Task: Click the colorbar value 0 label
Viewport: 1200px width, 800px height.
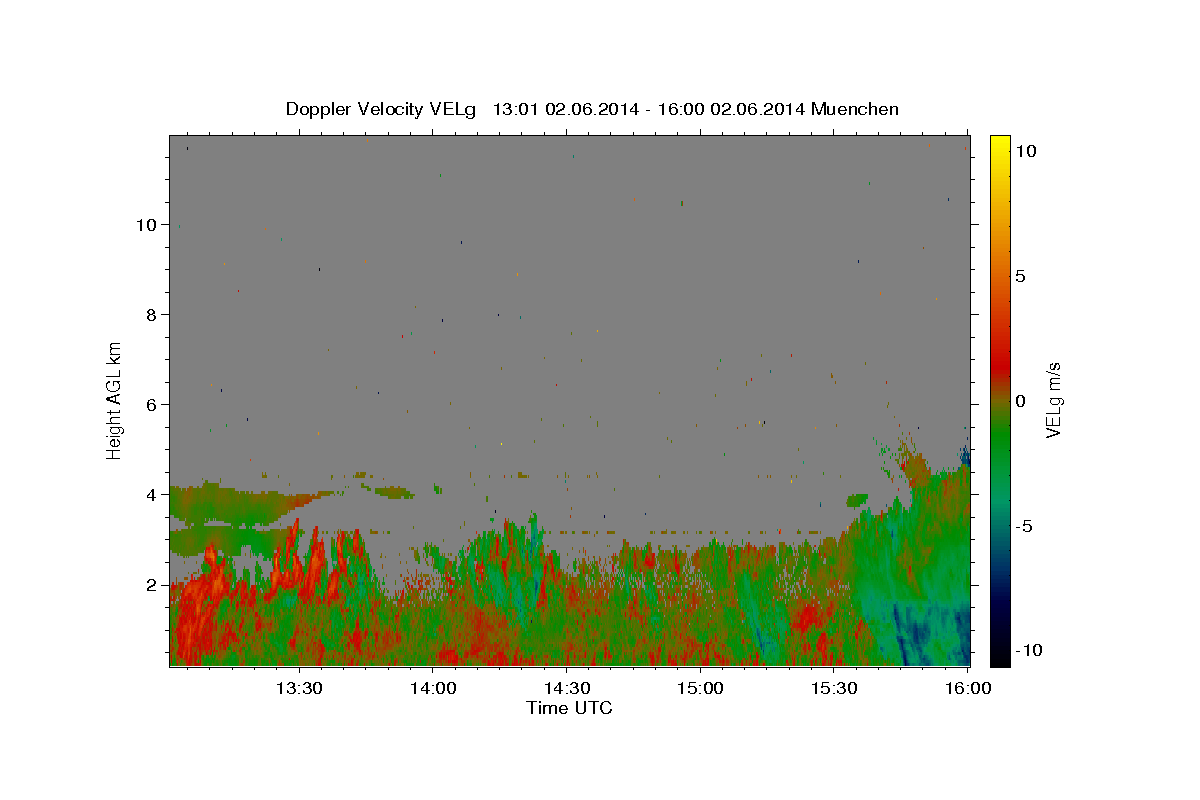Action: (1020, 401)
